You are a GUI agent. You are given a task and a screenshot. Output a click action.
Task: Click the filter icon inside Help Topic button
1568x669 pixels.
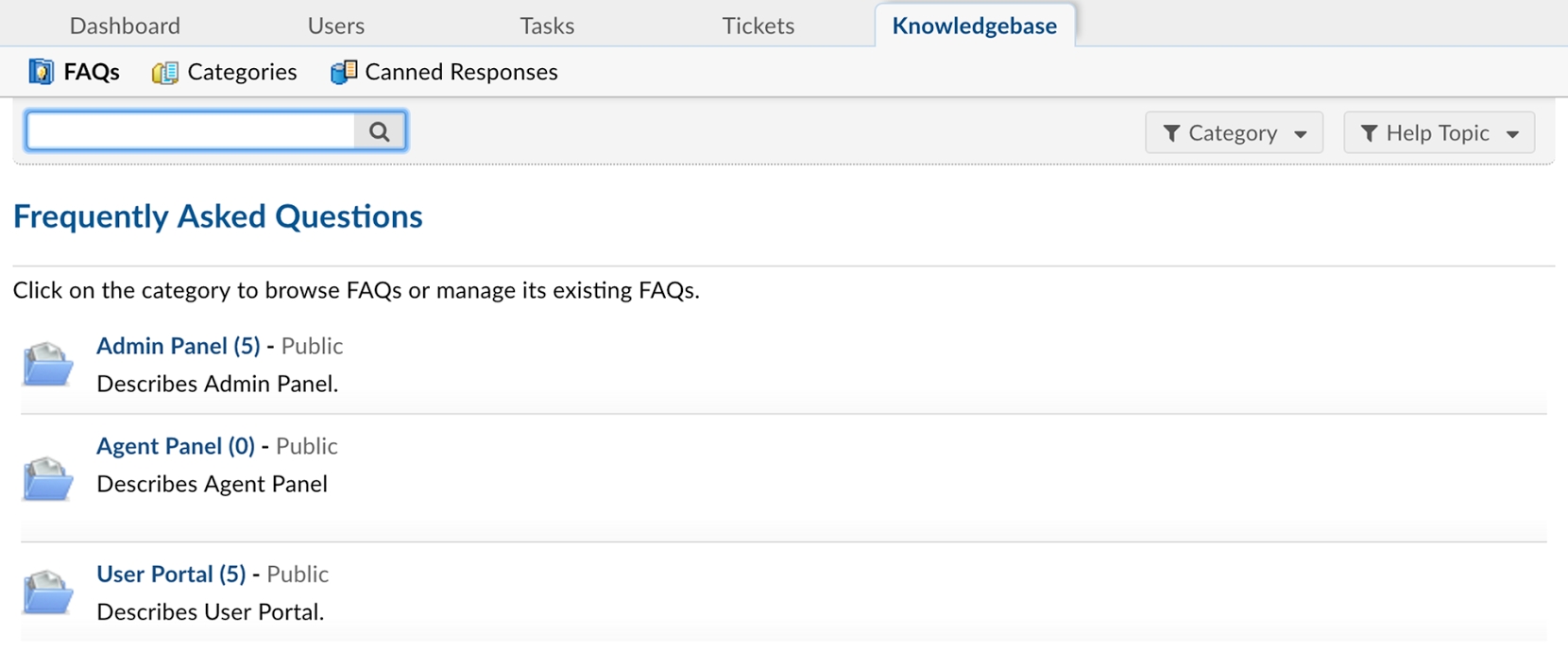pos(1370,132)
